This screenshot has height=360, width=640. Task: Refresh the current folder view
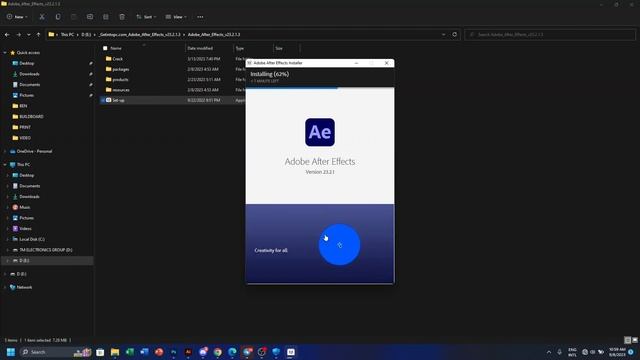(x=455, y=34)
